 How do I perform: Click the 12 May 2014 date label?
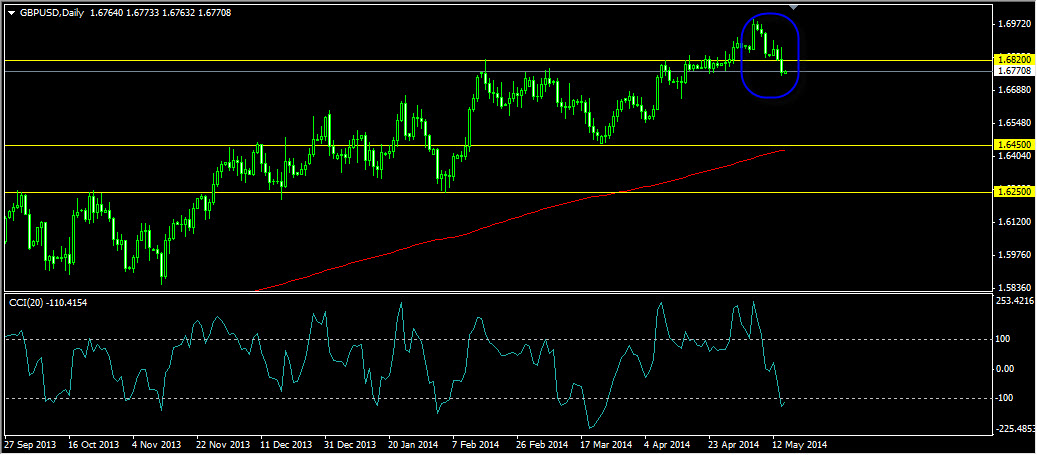[x=800, y=444]
